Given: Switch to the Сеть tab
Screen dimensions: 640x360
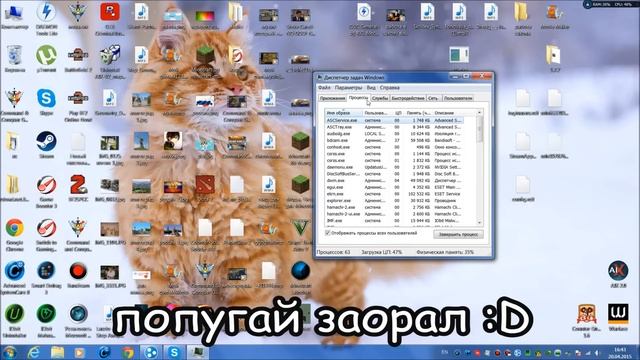Looking at the screenshot, I should point(433,98).
